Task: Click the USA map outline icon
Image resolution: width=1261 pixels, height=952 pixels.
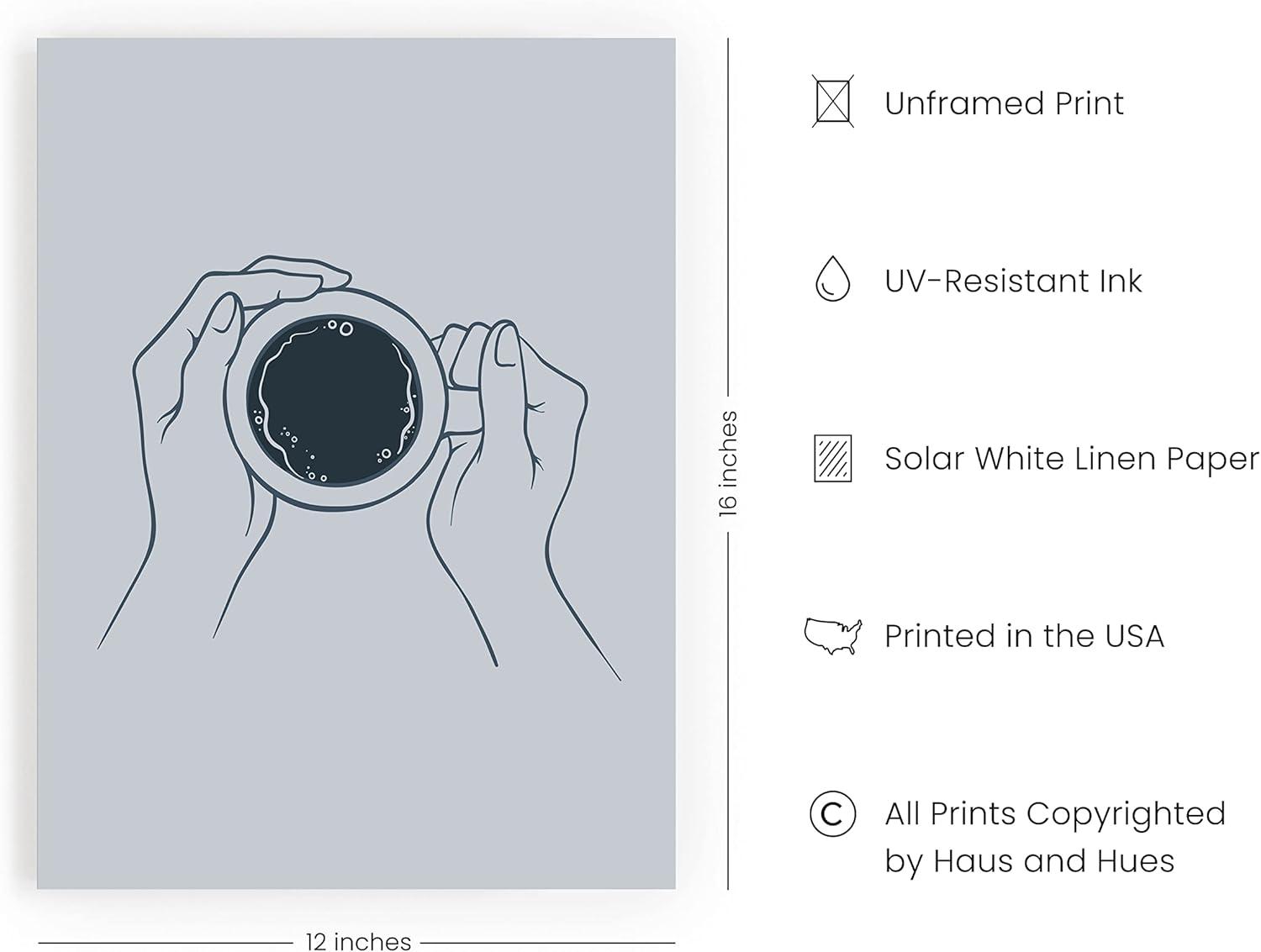Action: (x=832, y=636)
